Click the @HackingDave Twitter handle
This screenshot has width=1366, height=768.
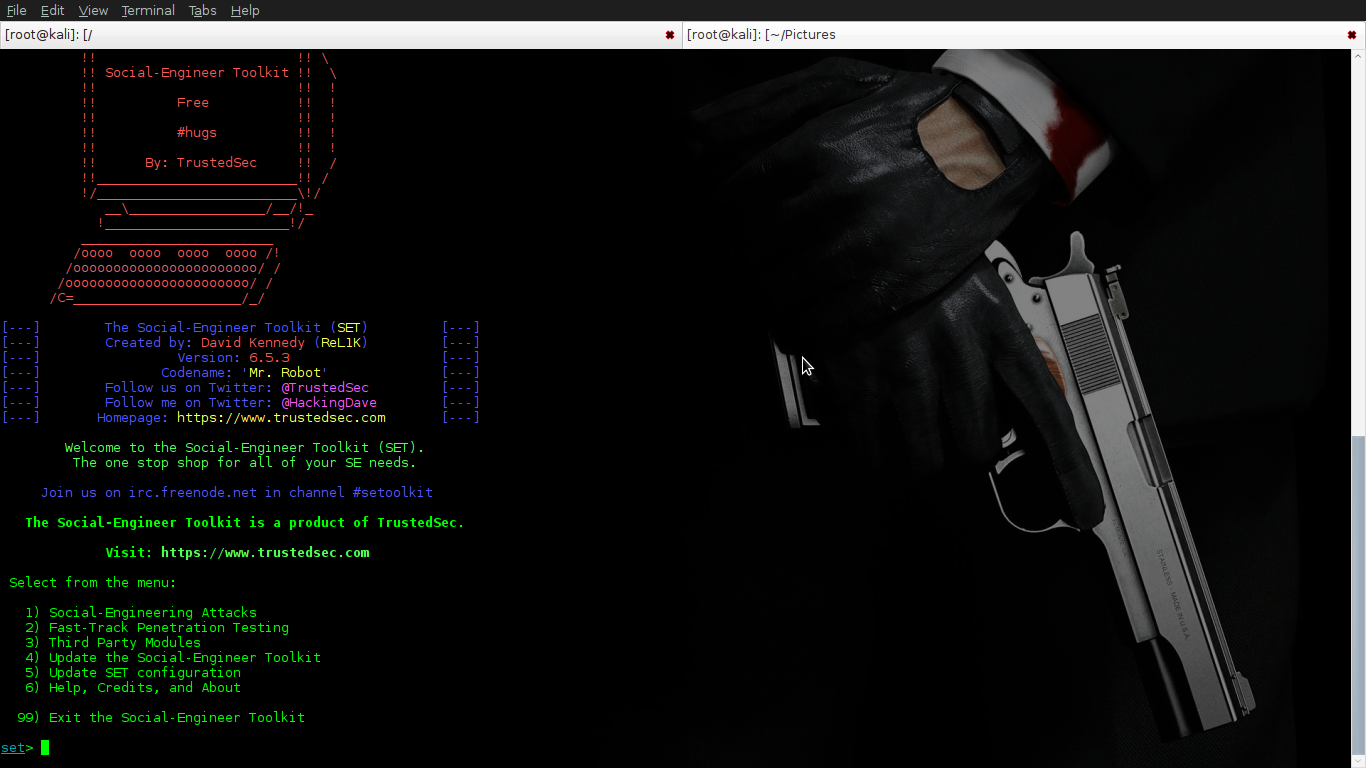click(x=329, y=403)
